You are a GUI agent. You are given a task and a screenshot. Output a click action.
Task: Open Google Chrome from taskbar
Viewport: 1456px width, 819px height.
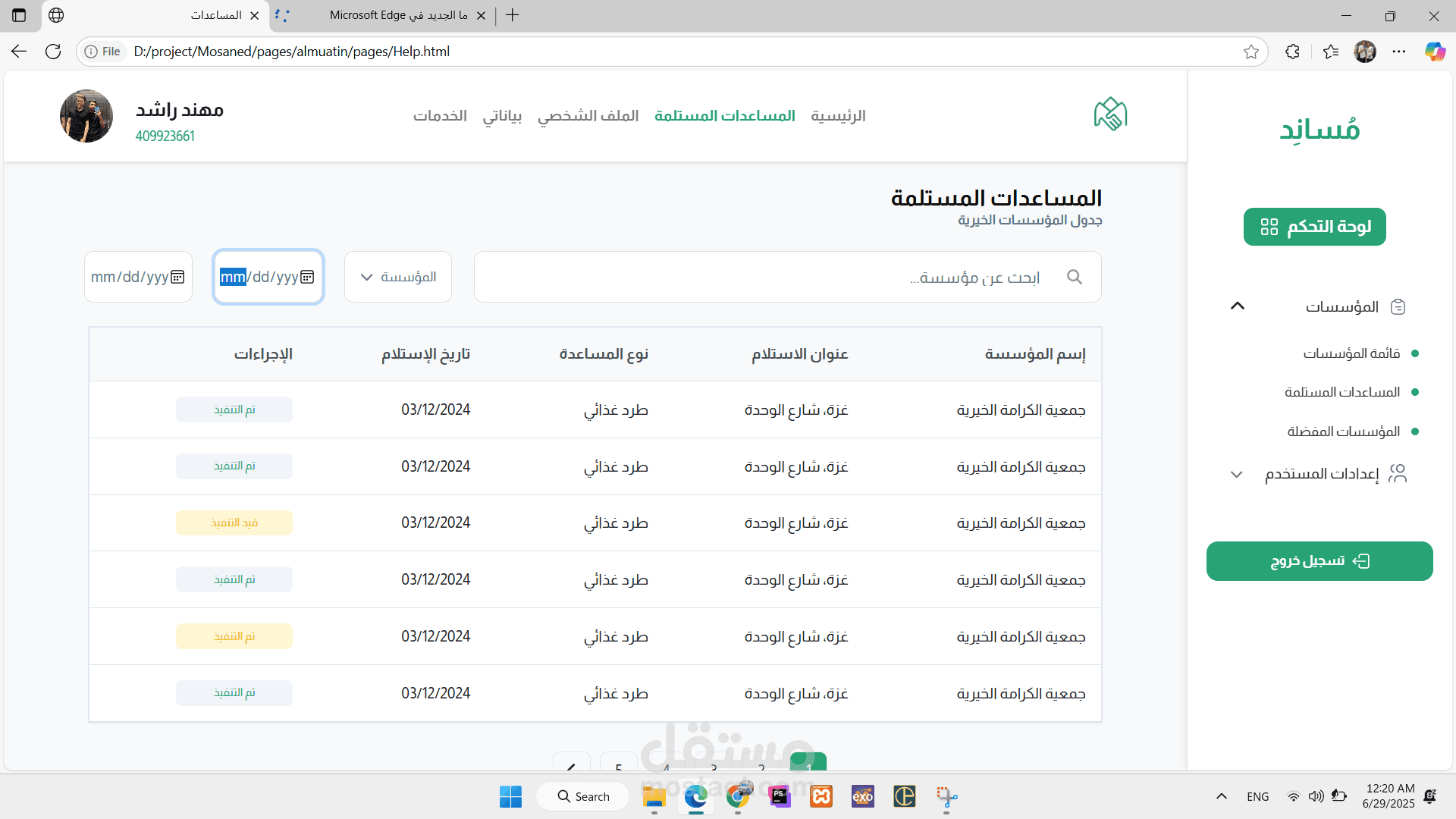pyautogui.click(x=738, y=796)
